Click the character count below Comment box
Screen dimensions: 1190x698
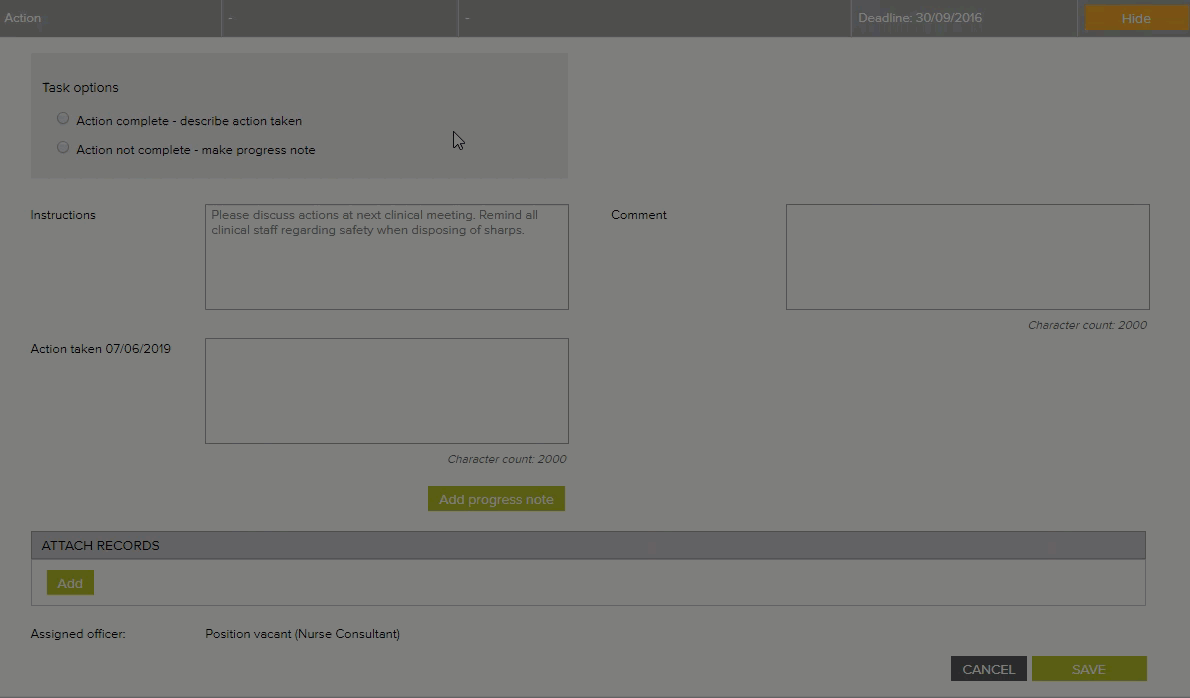[1087, 325]
